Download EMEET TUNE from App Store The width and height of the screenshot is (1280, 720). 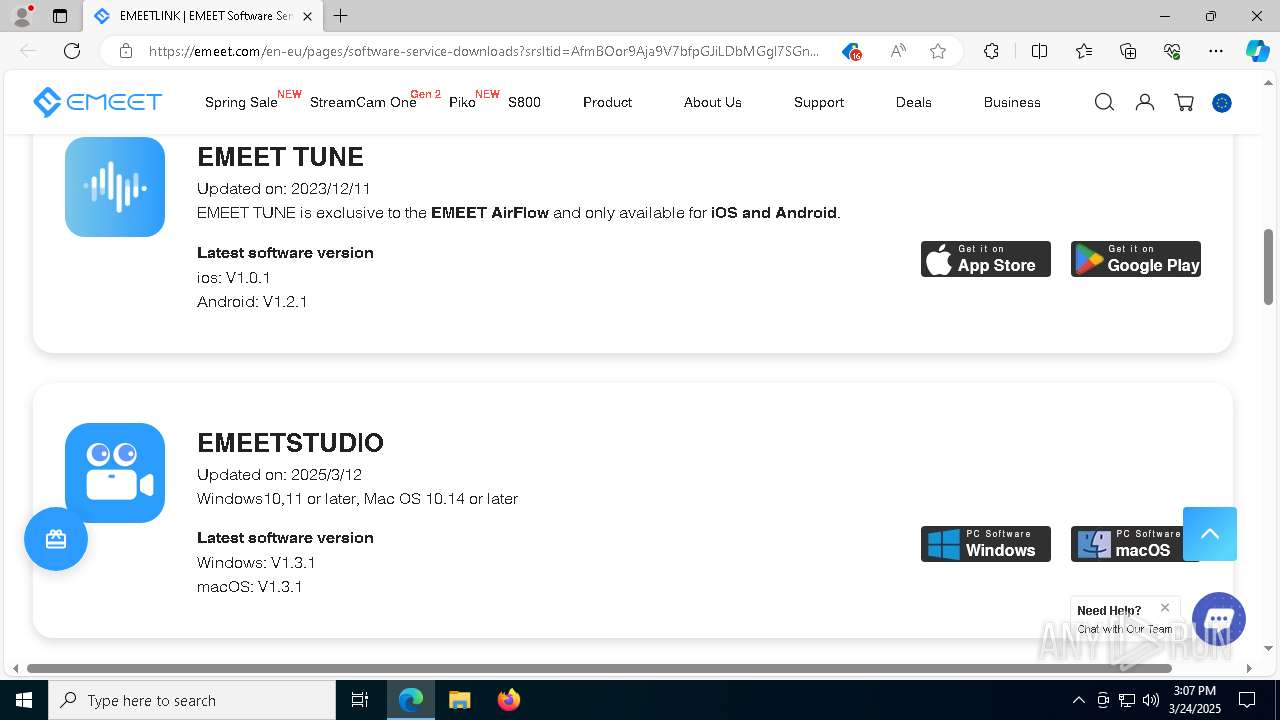pos(986,259)
